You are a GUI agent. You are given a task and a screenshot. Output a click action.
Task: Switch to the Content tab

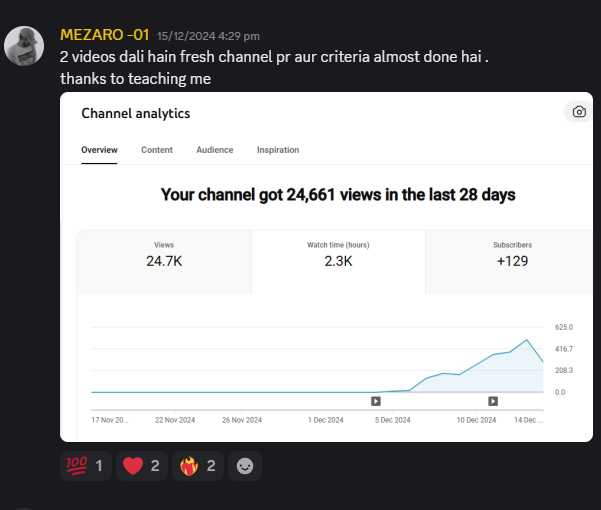pos(157,150)
